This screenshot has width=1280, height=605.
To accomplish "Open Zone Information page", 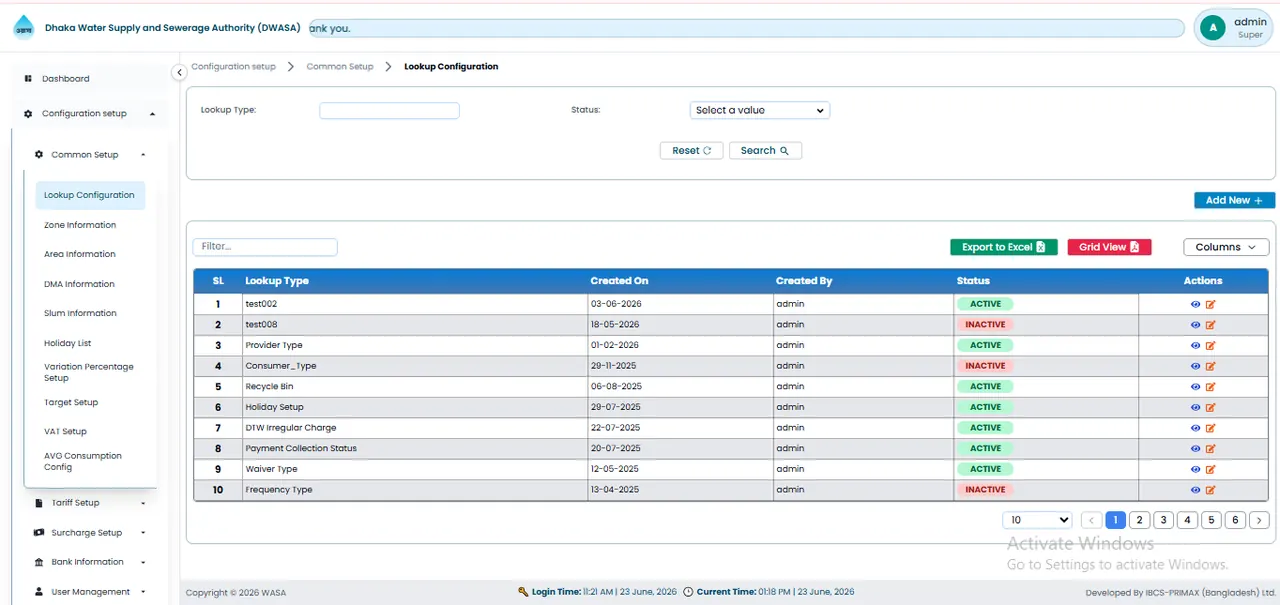I will pos(80,225).
